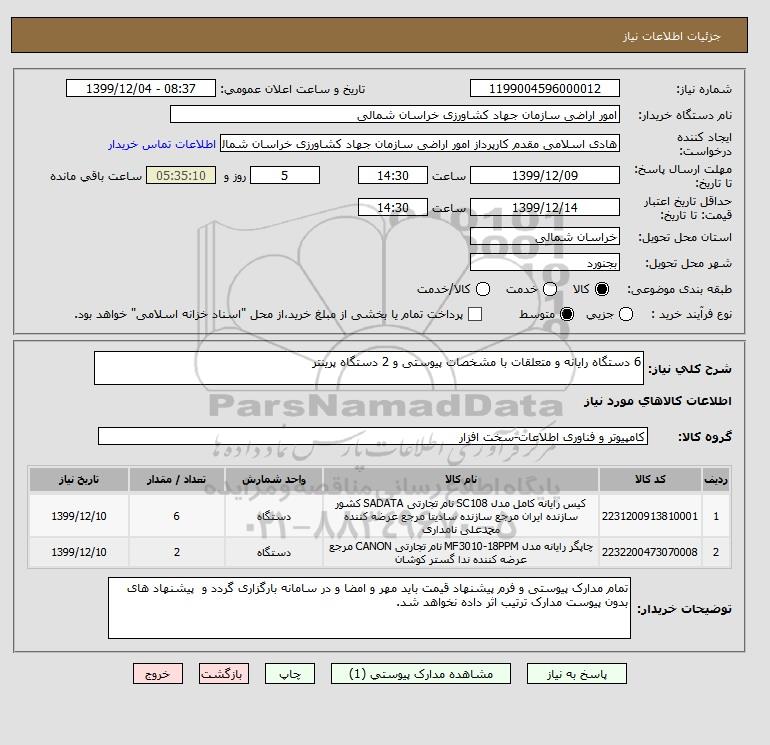
Task: Click the چاپ print button
Action: [x=290, y=674]
